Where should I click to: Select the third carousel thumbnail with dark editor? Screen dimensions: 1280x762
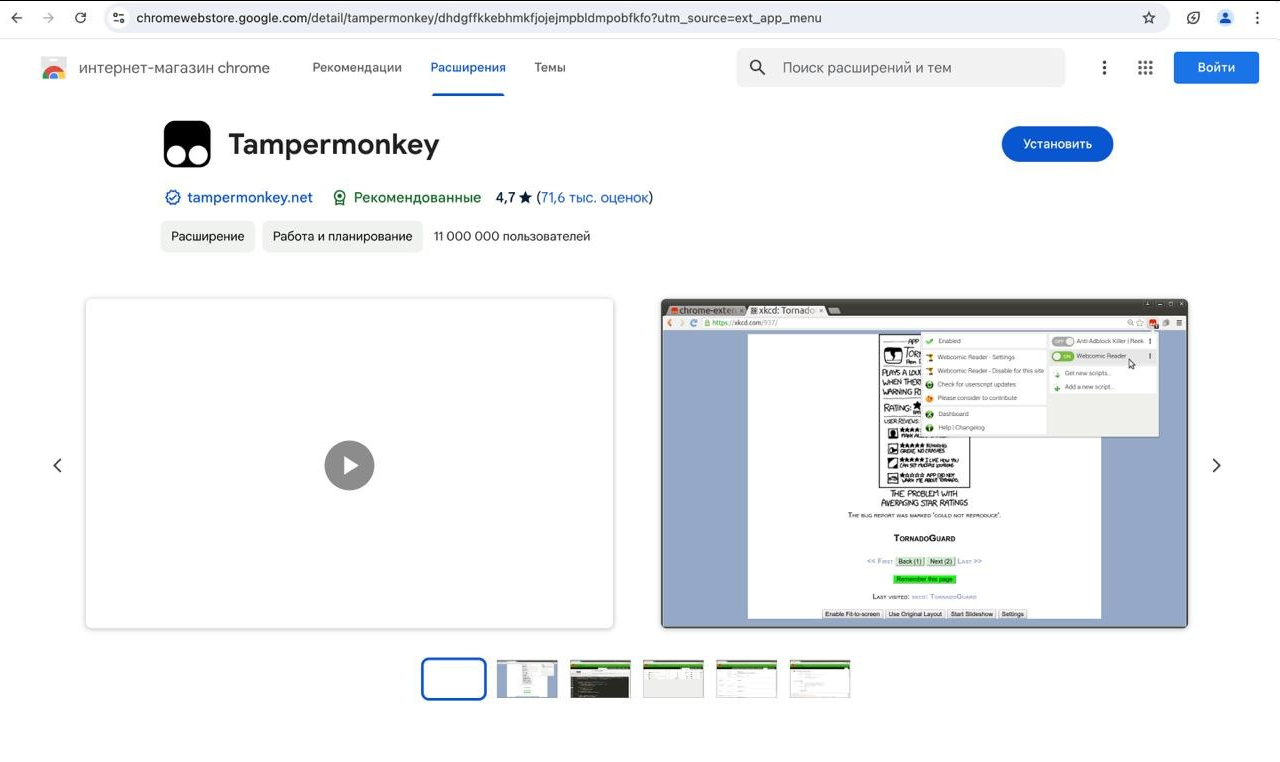click(600, 679)
